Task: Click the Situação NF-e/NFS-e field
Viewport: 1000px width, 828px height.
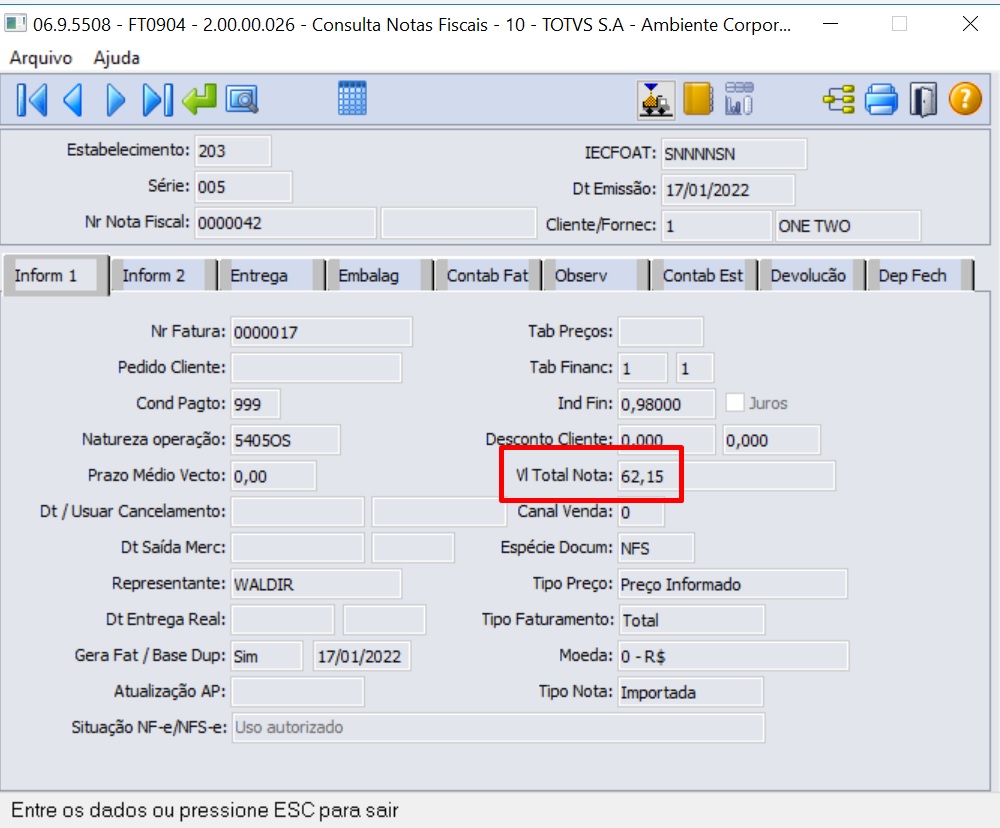Action: [498, 728]
